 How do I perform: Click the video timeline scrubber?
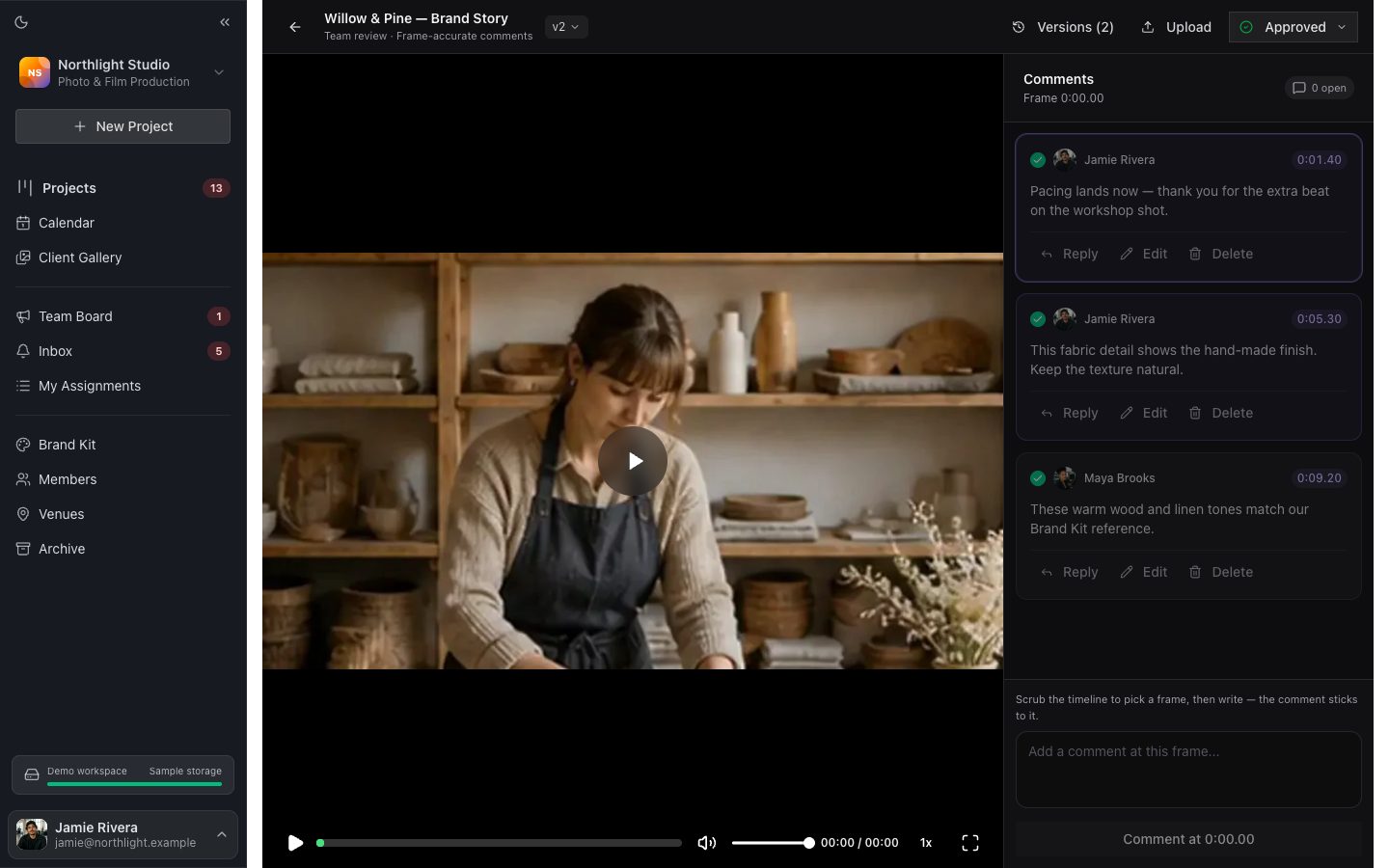point(499,843)
